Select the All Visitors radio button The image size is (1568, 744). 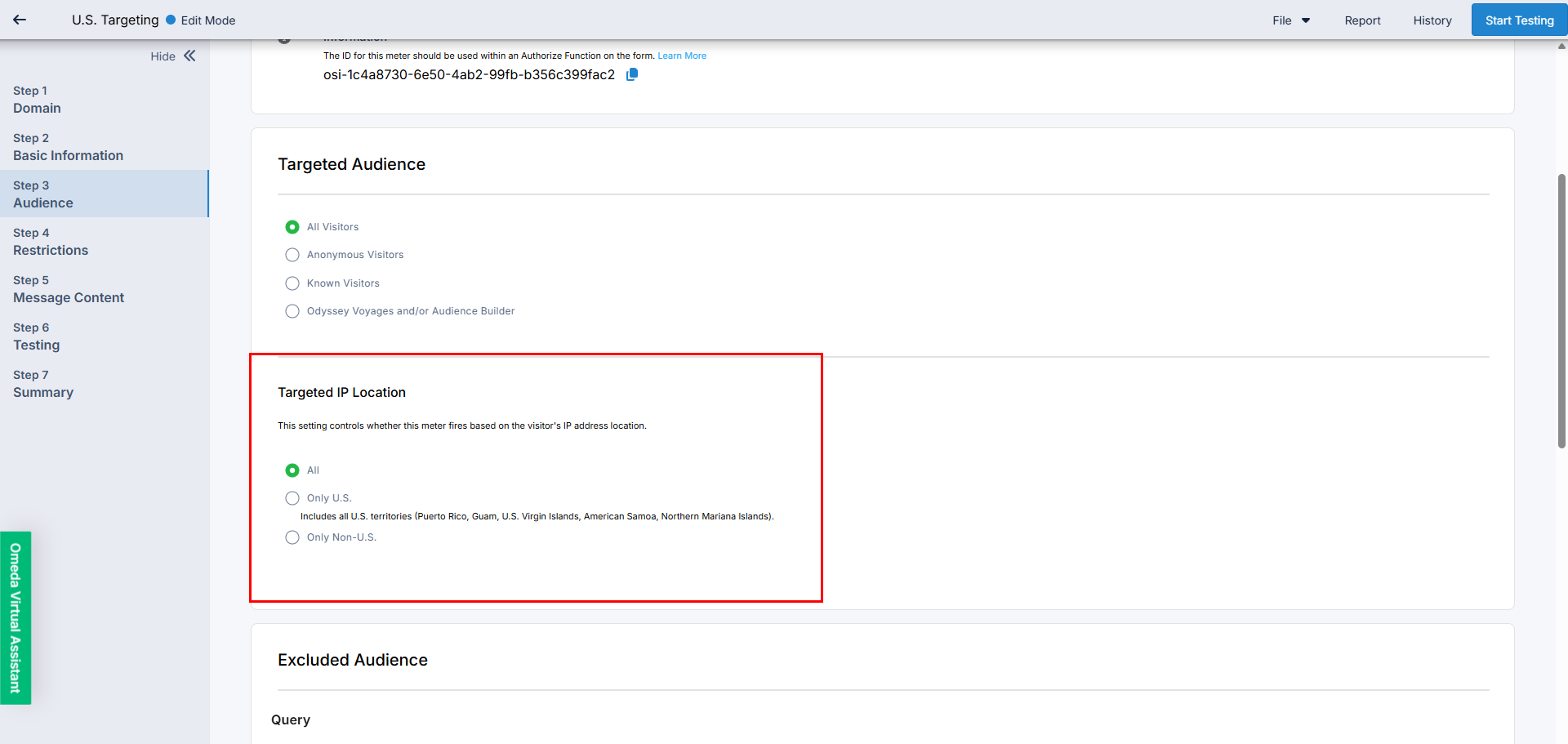pos(292,227)
